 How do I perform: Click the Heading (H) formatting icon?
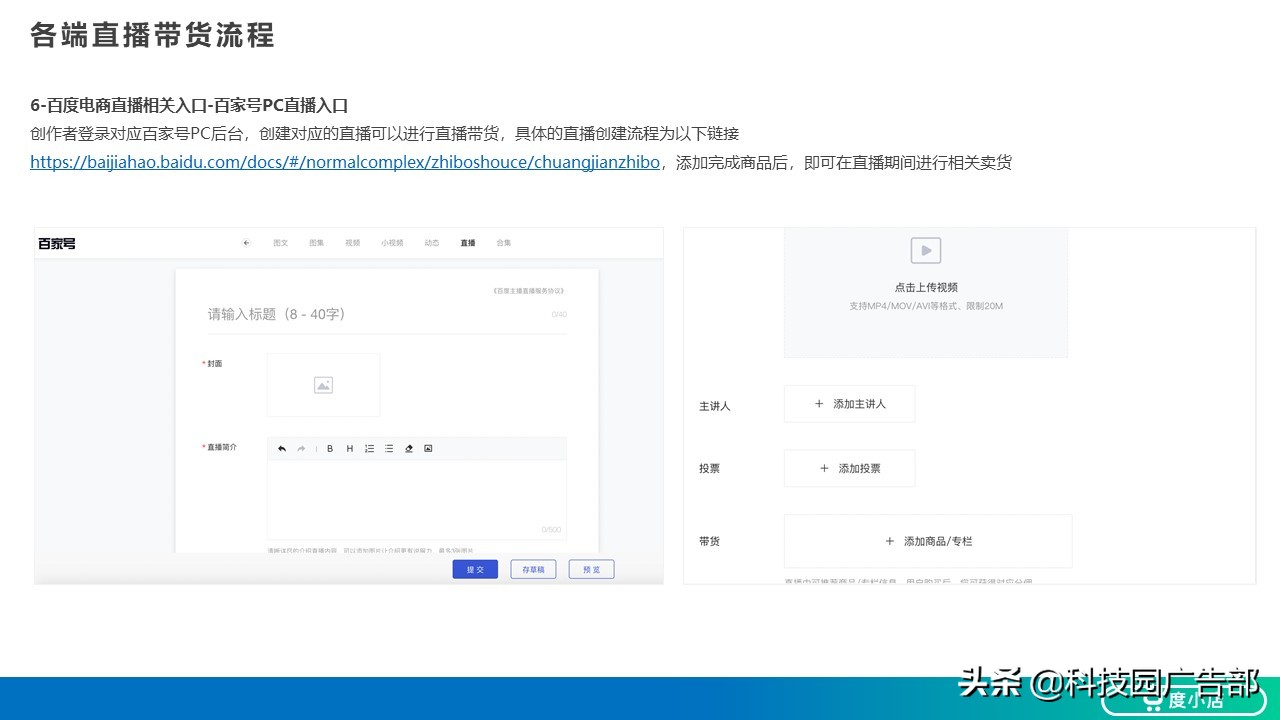[x=350, y=449]
